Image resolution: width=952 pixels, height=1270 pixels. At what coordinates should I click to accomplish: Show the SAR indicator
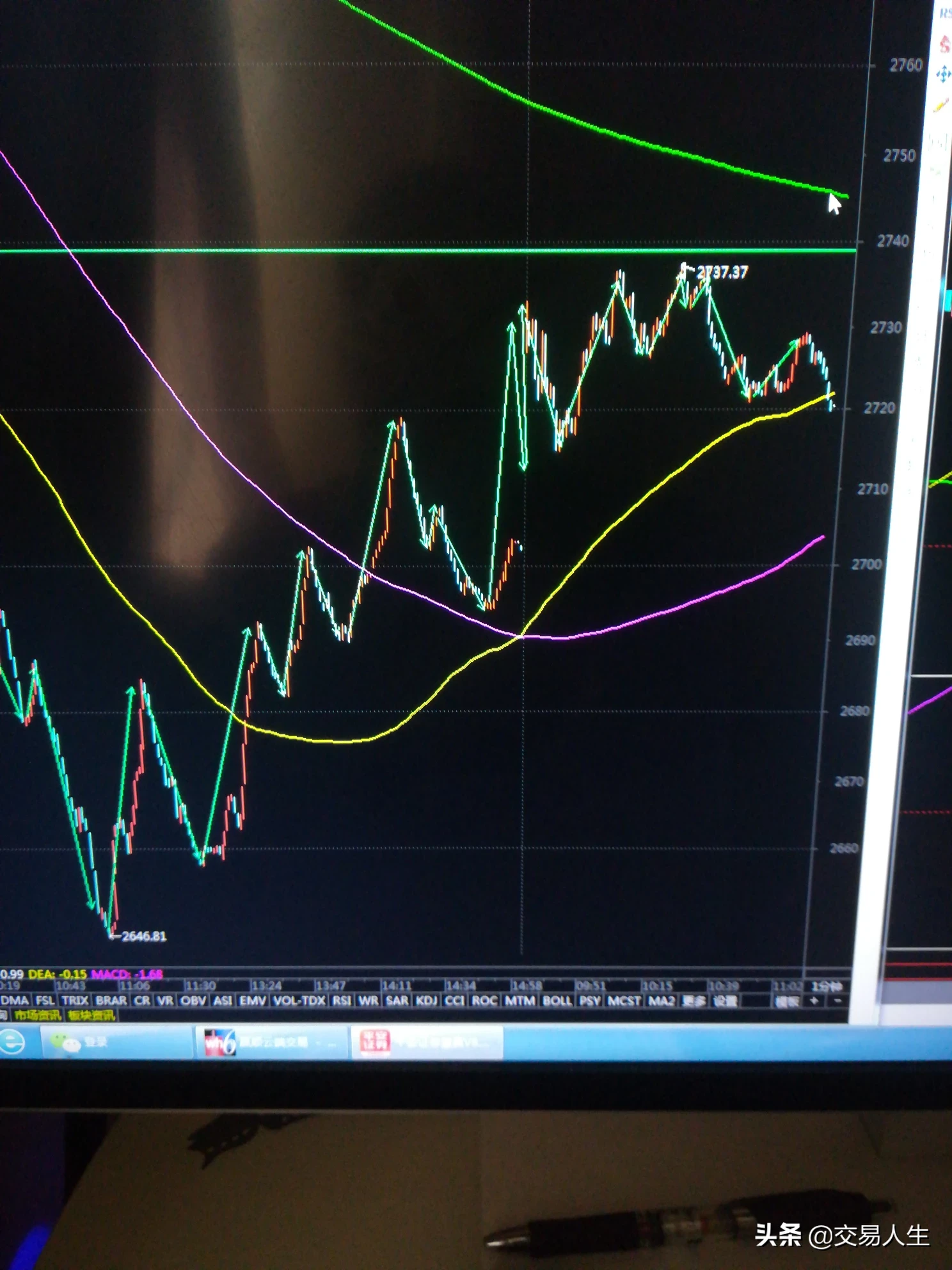pyautogui.click(x=397, y=1001)
